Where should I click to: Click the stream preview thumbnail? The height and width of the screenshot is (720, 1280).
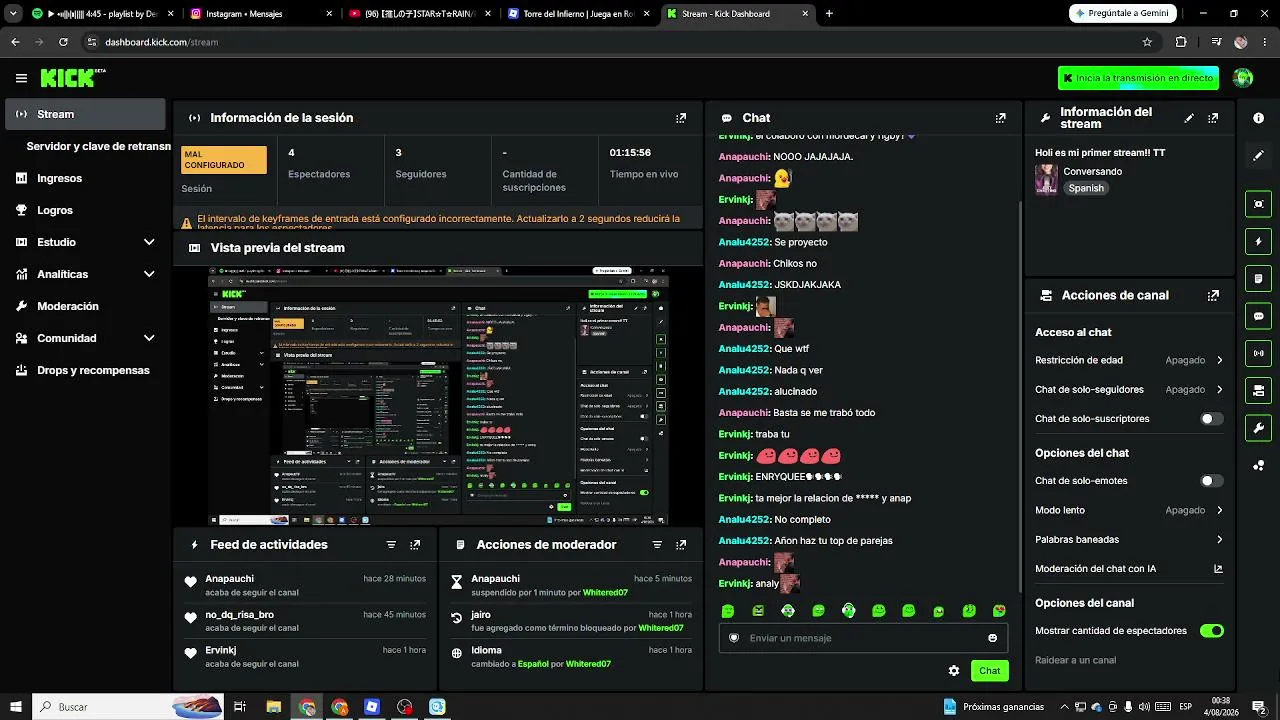point(438,395)
